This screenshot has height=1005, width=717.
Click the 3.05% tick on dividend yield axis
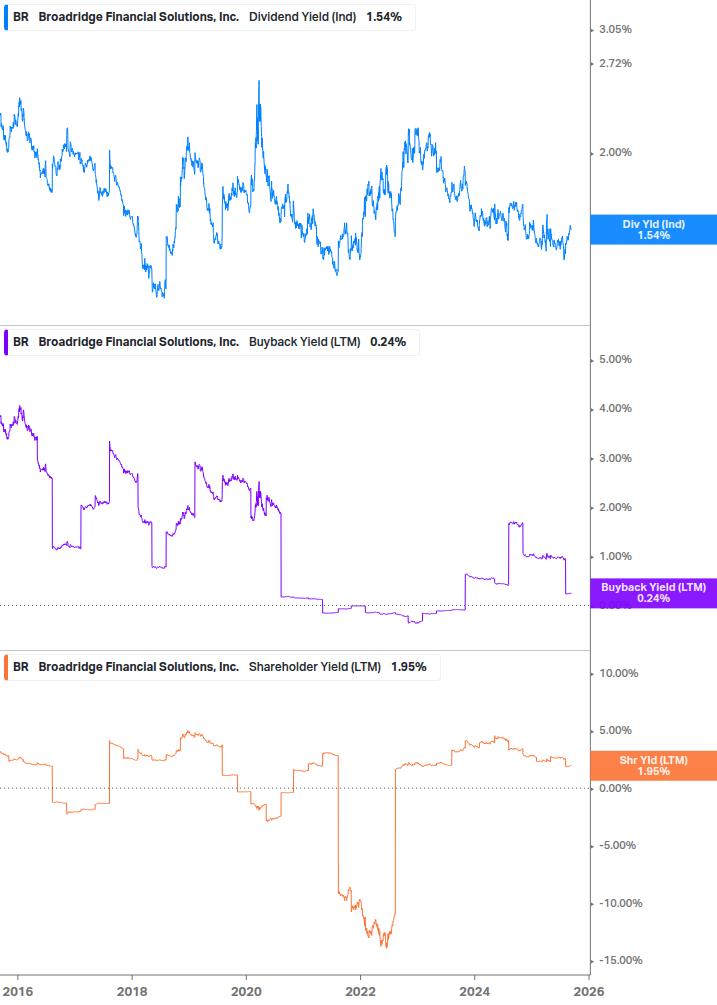(x=615, y=29)
